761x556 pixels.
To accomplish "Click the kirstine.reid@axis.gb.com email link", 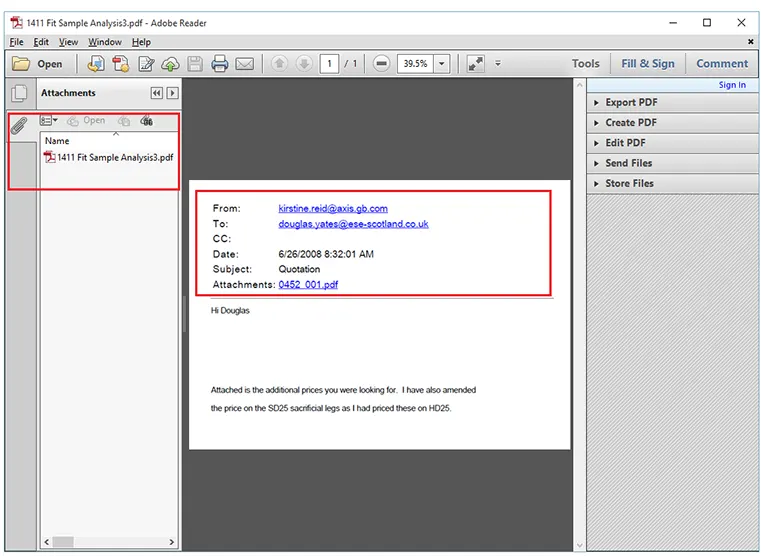I will (333, 208).
